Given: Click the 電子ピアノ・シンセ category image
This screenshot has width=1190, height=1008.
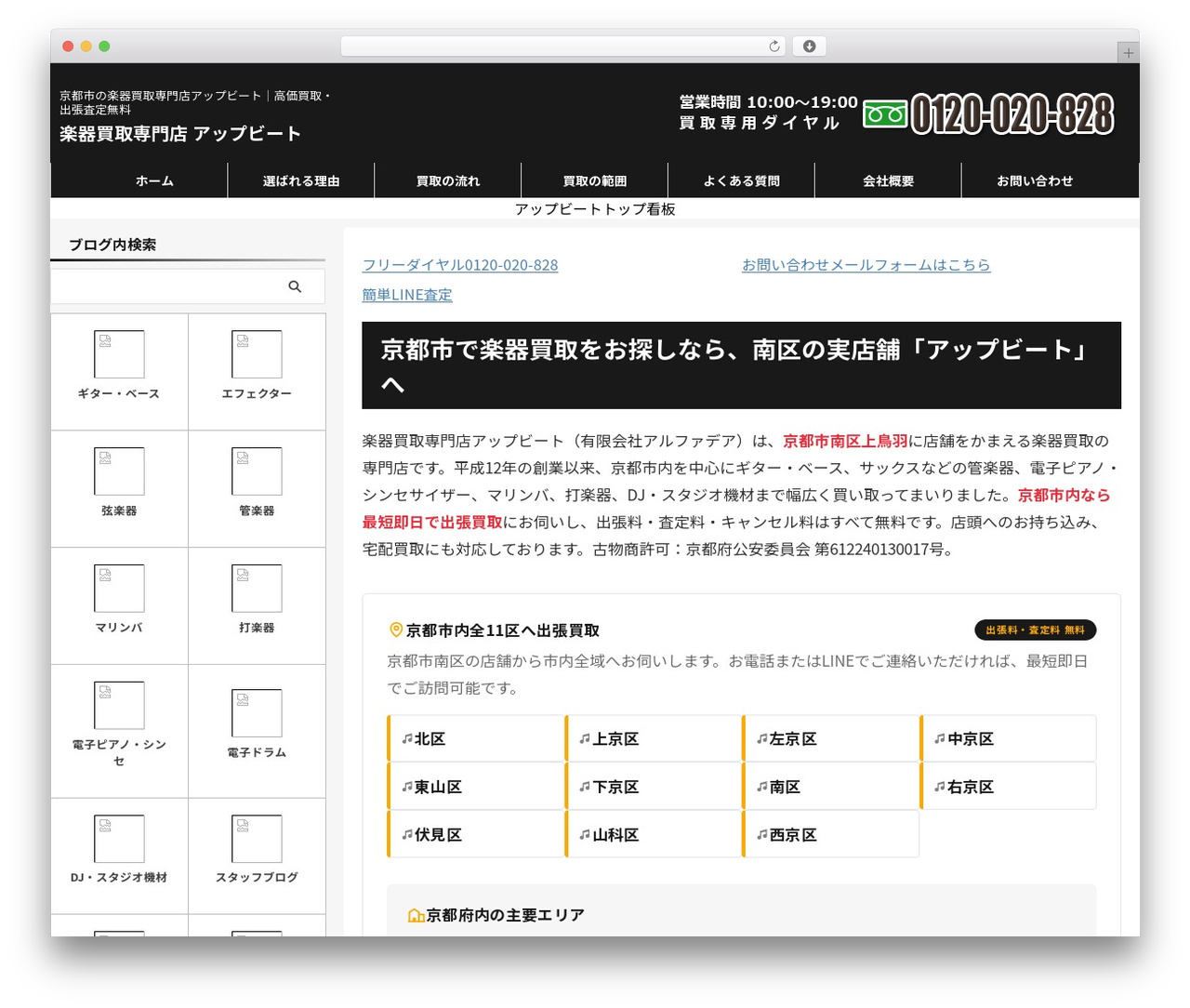Looking at the screenshot, I should (x=119, y=706).
